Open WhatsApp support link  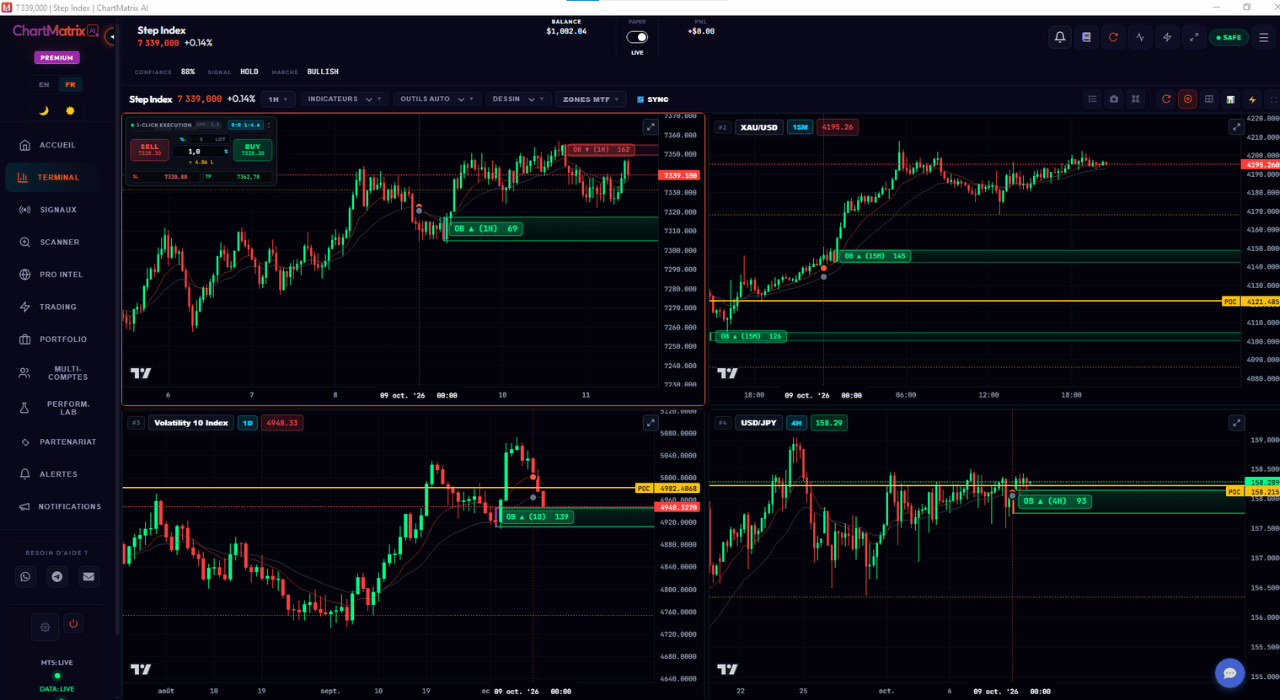(x=26, y=576)
